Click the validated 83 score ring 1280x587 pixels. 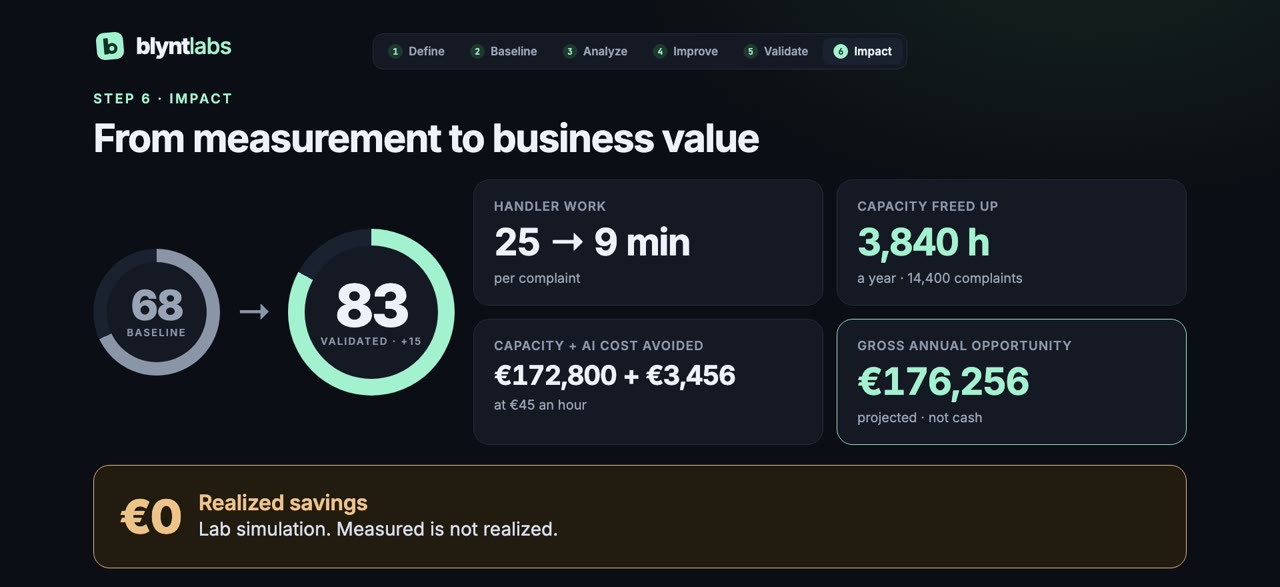371,312
